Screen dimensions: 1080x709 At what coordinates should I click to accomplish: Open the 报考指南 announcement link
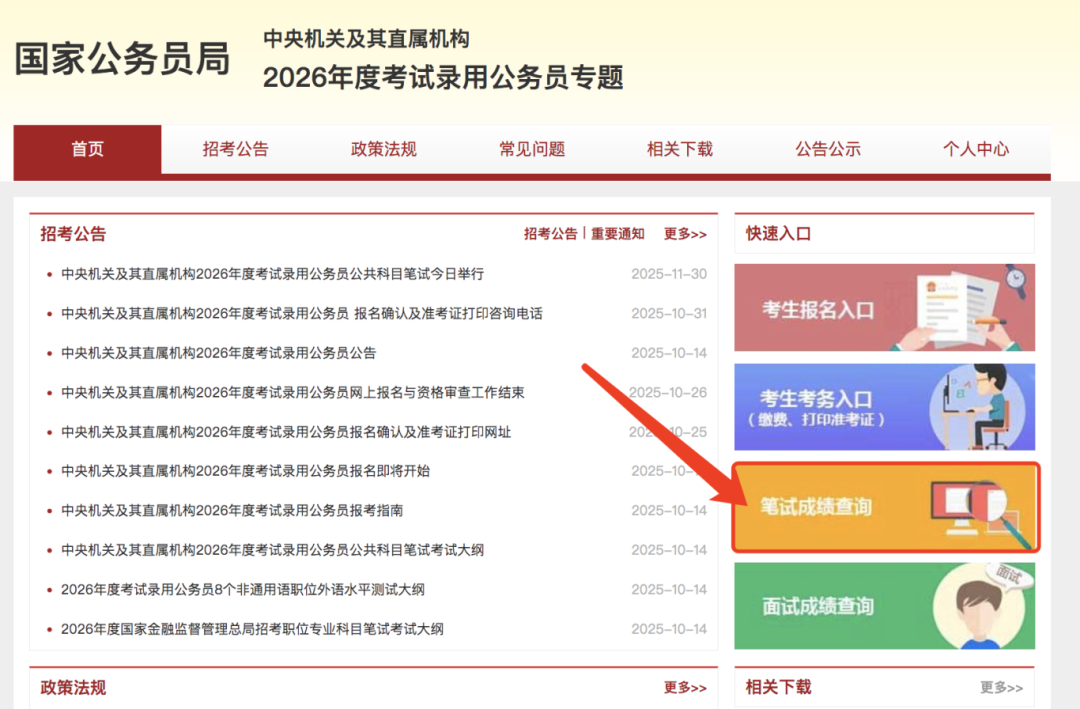232,510
